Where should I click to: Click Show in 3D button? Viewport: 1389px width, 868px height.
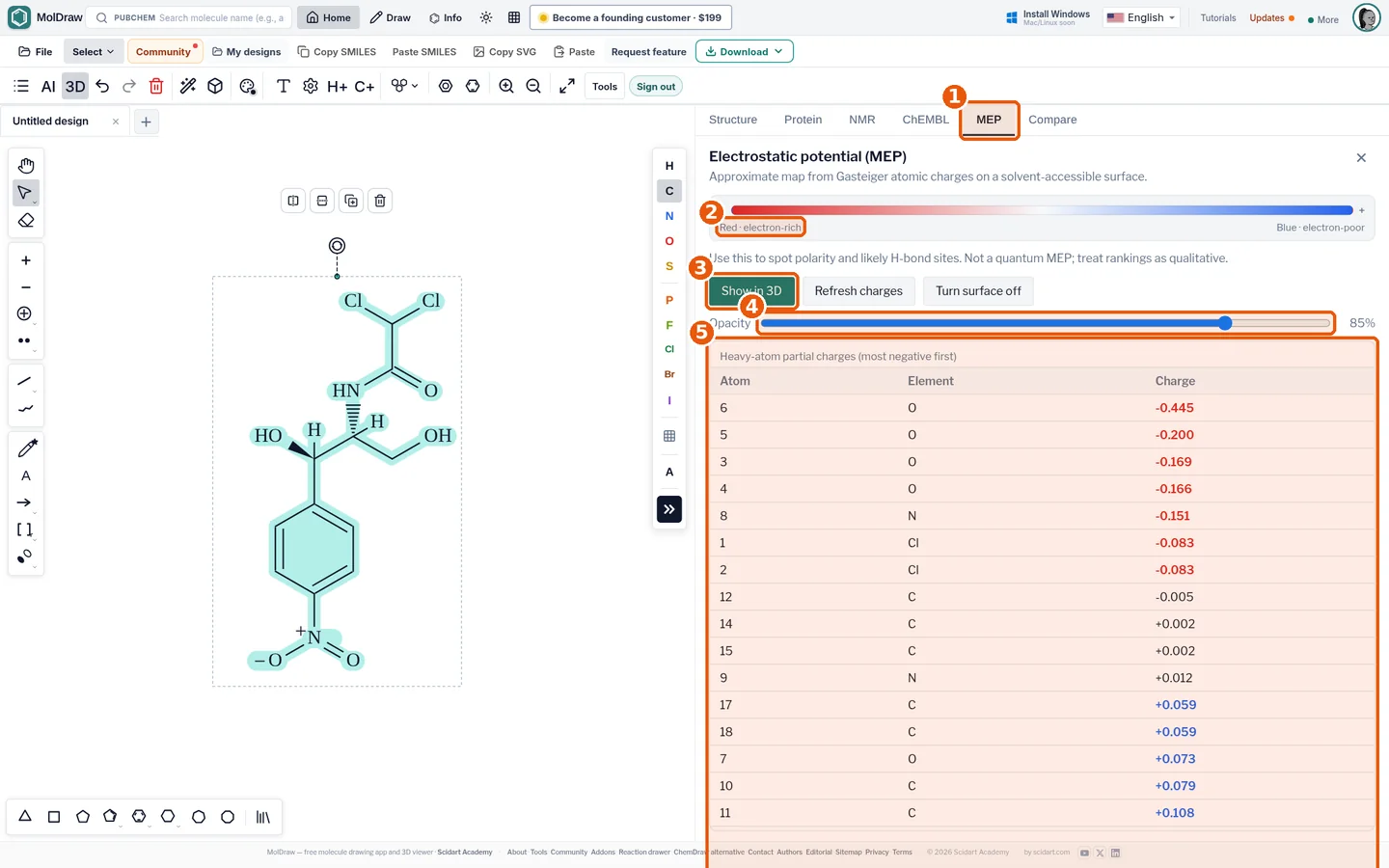tap(751, 291)
